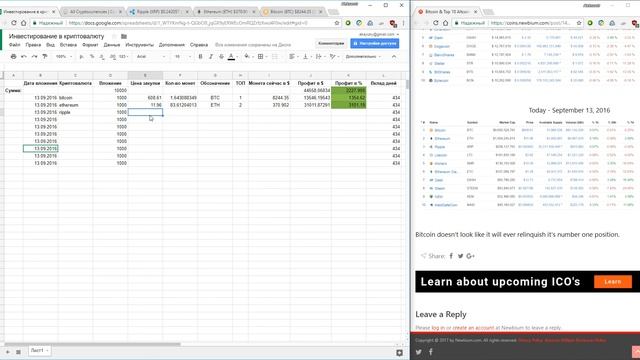Open the 123 number formats dropdown
The height and width of the screenshot is (360, 640).
coord(124,56)
